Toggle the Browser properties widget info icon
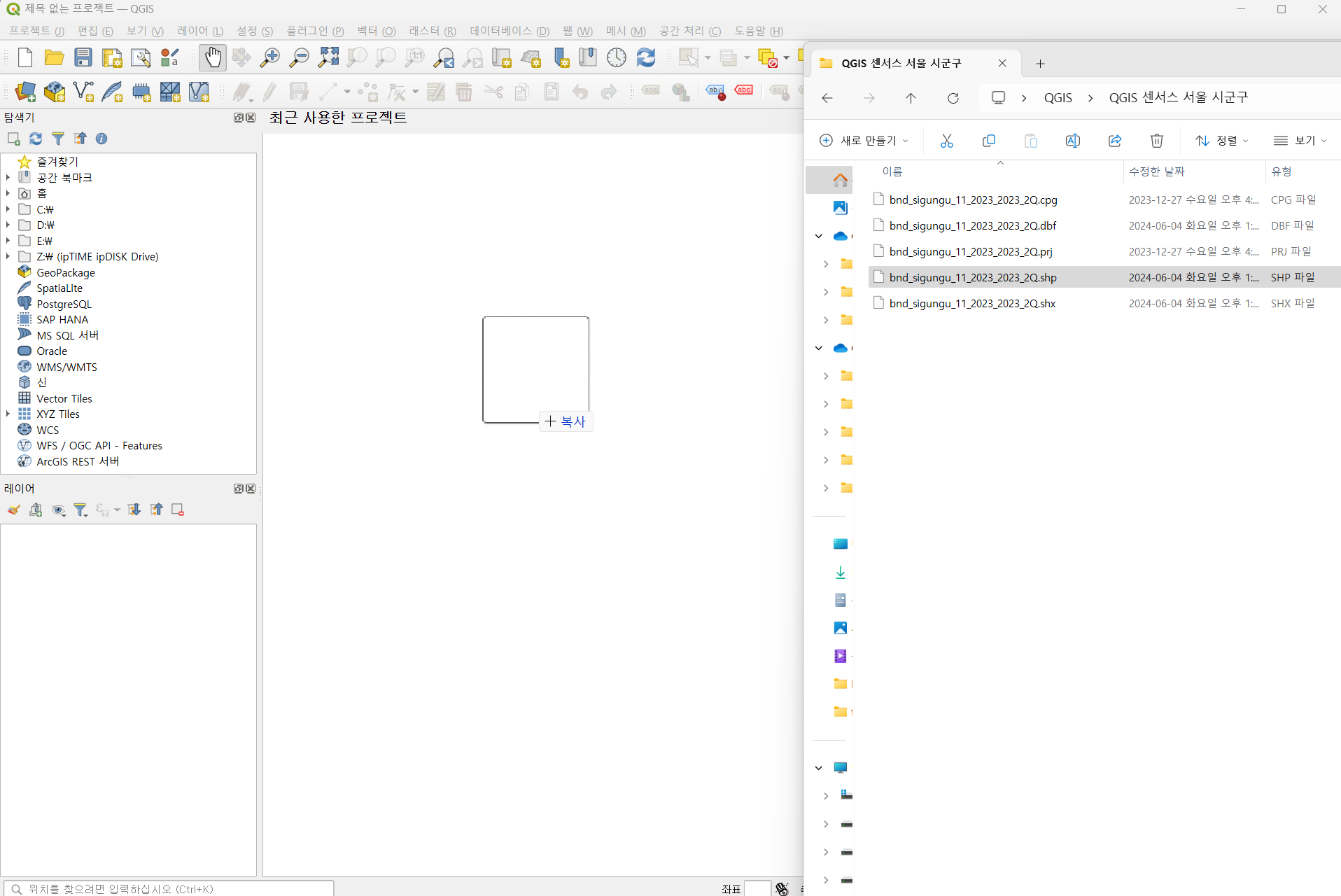Viewport: 1341px width, 896px height. click(101, 139)
